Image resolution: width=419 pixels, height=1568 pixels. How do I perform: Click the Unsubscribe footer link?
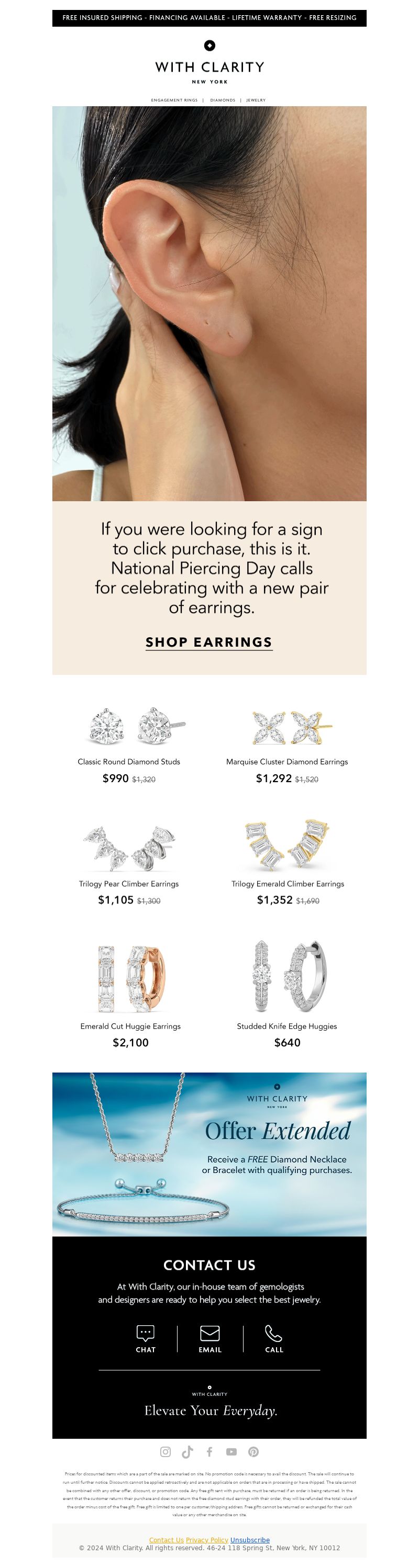[x=250, y=1540]
